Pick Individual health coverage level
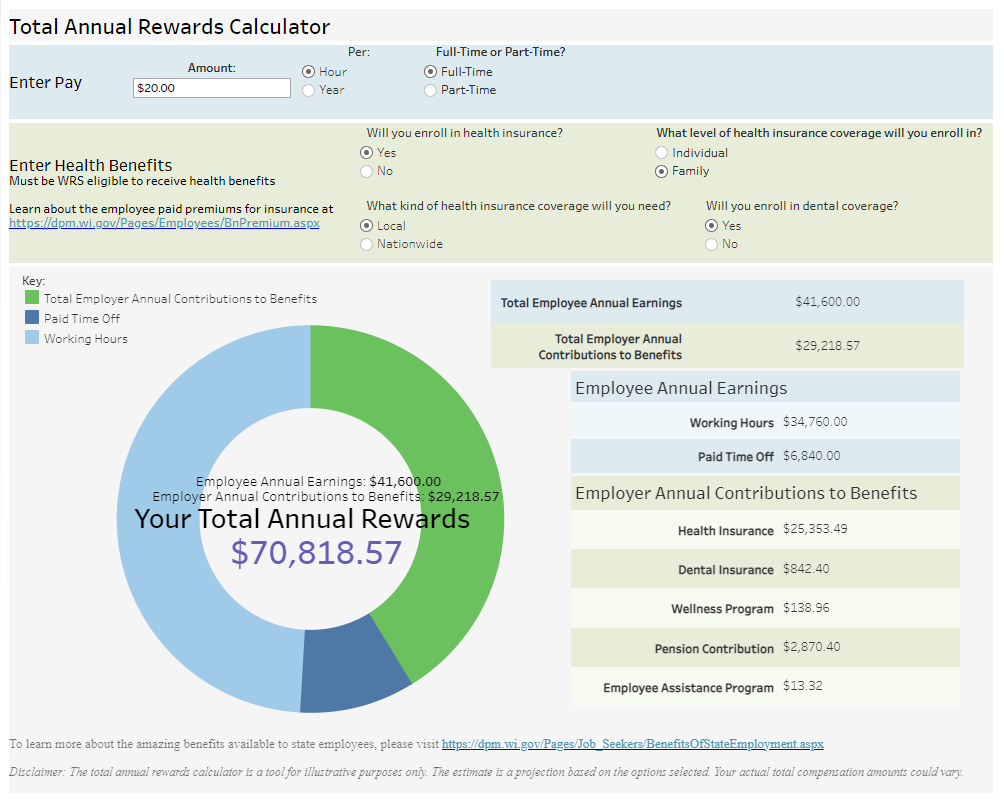 [662, 153]
